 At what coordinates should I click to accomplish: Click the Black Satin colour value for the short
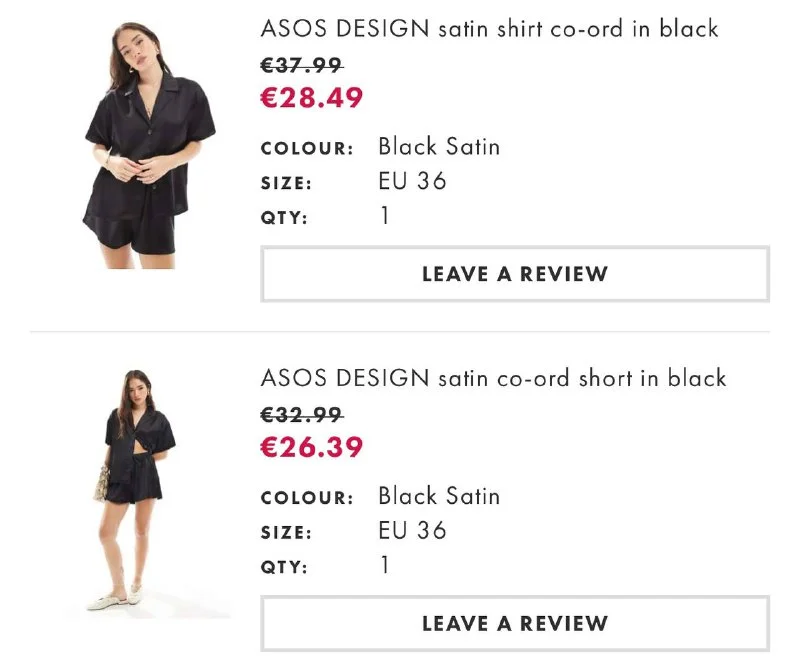point(439,496)
